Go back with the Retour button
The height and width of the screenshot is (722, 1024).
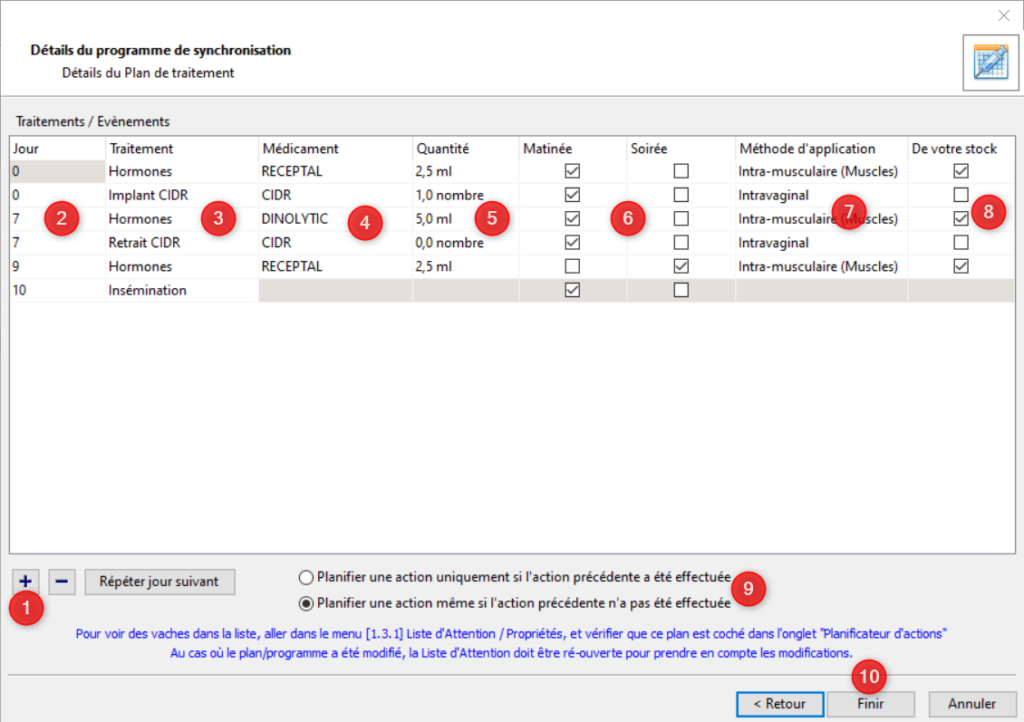point(780,703)
